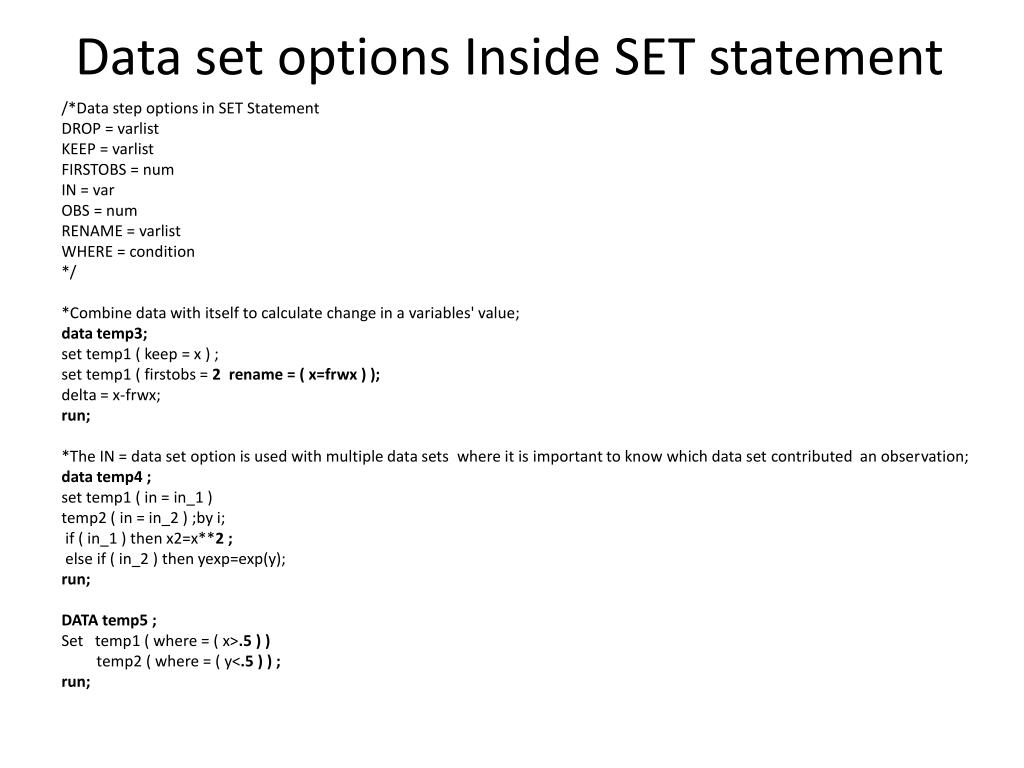Image resolution: width=1024 pixels, height=768 pixels.
Task: Click the slide title 'Data set options Inside SET statement'
Action: (x=509, y=57)
